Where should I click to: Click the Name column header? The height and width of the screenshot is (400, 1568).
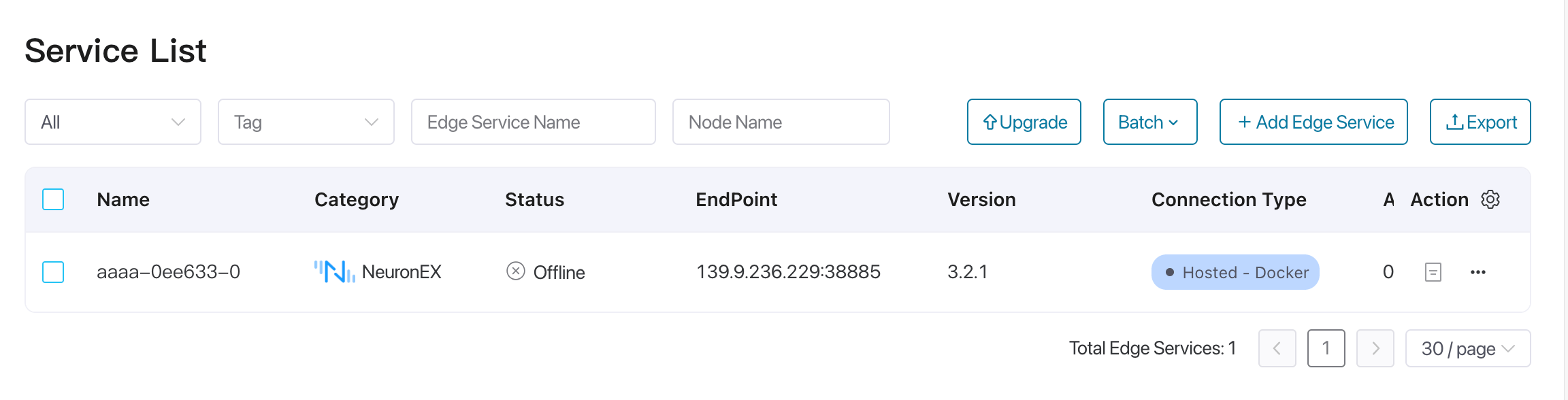click(122, 199)
